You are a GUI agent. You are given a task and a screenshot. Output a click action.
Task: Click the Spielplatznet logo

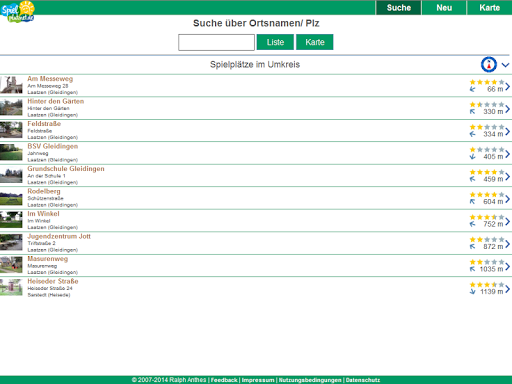pyautogui.click(x=18, y=11)
